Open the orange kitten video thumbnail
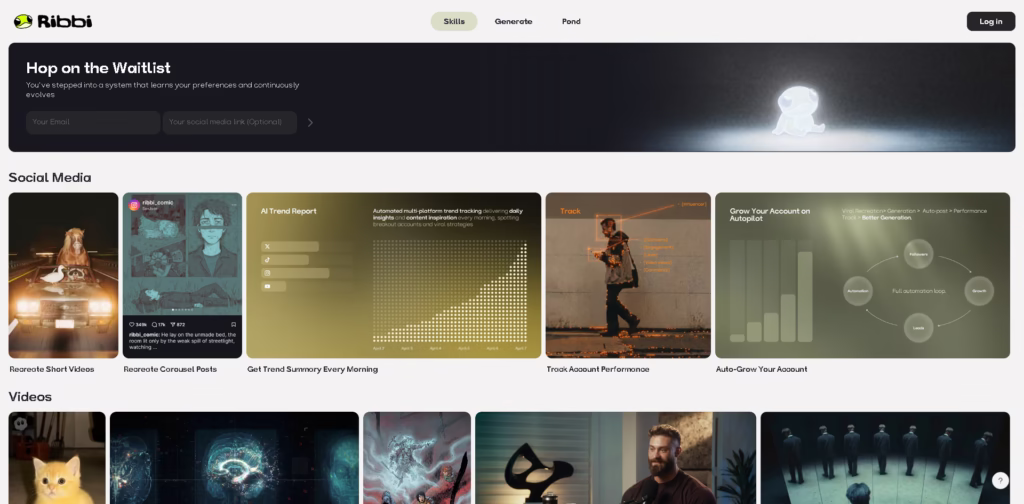This screenshot has width=1024, height=504. coord(57,458)
